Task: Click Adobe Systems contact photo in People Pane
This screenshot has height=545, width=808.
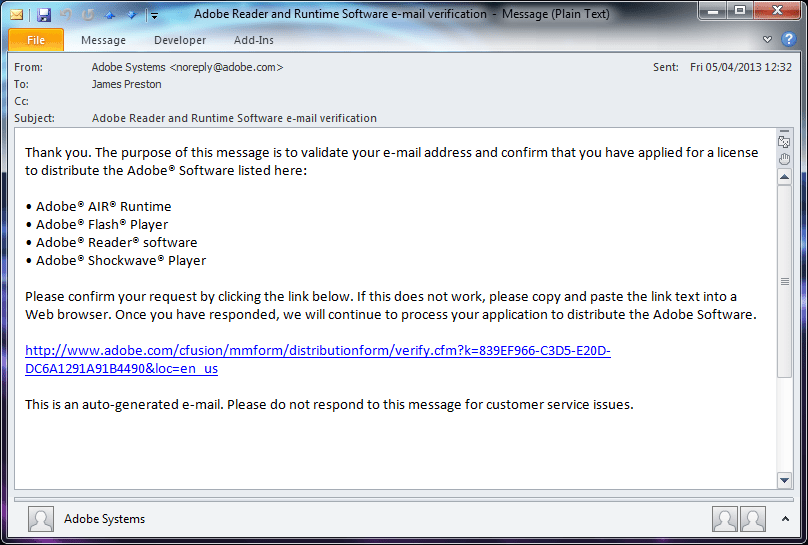Action: click(x=40, y=519)
